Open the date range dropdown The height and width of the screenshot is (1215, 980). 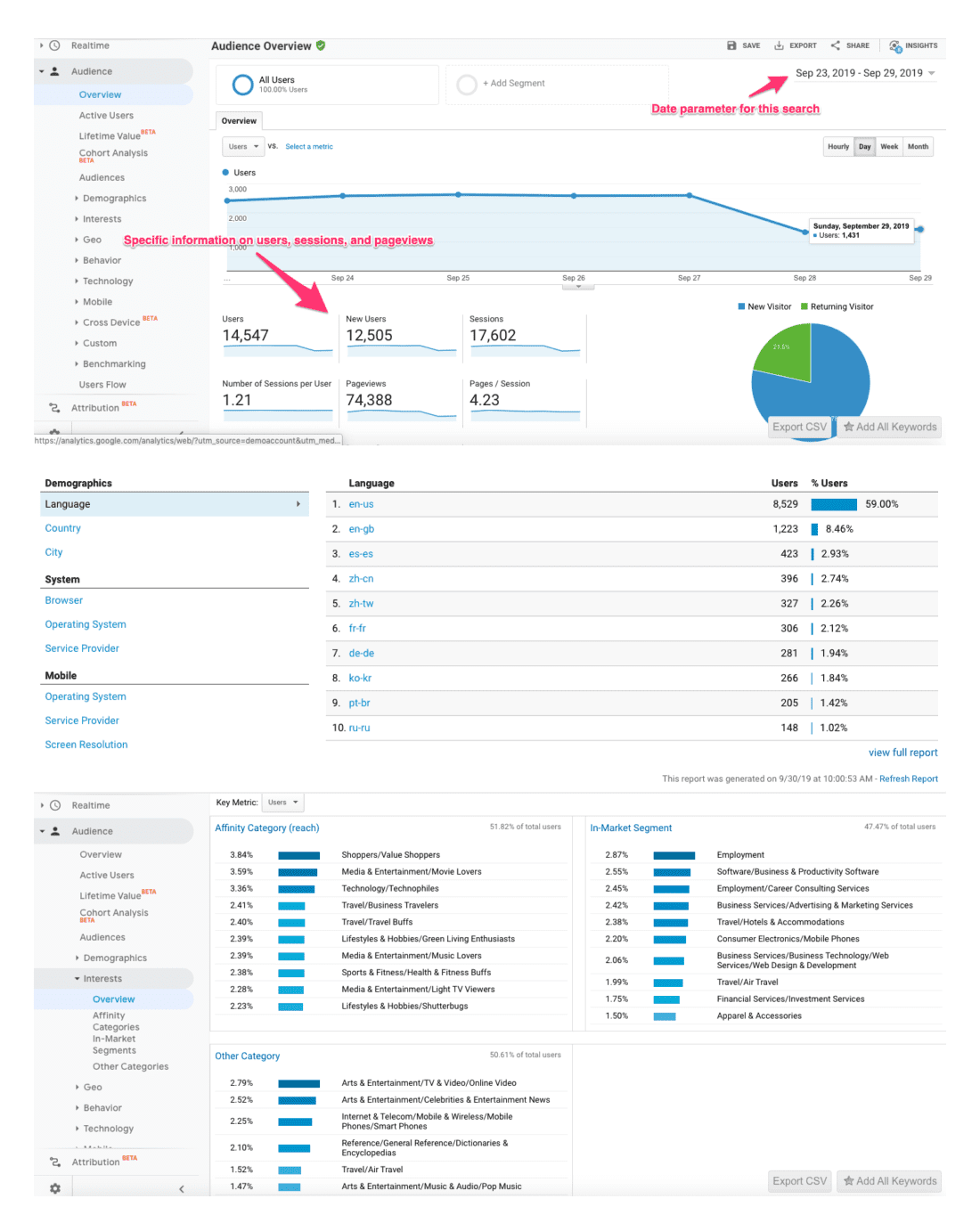tap(862, 73)
